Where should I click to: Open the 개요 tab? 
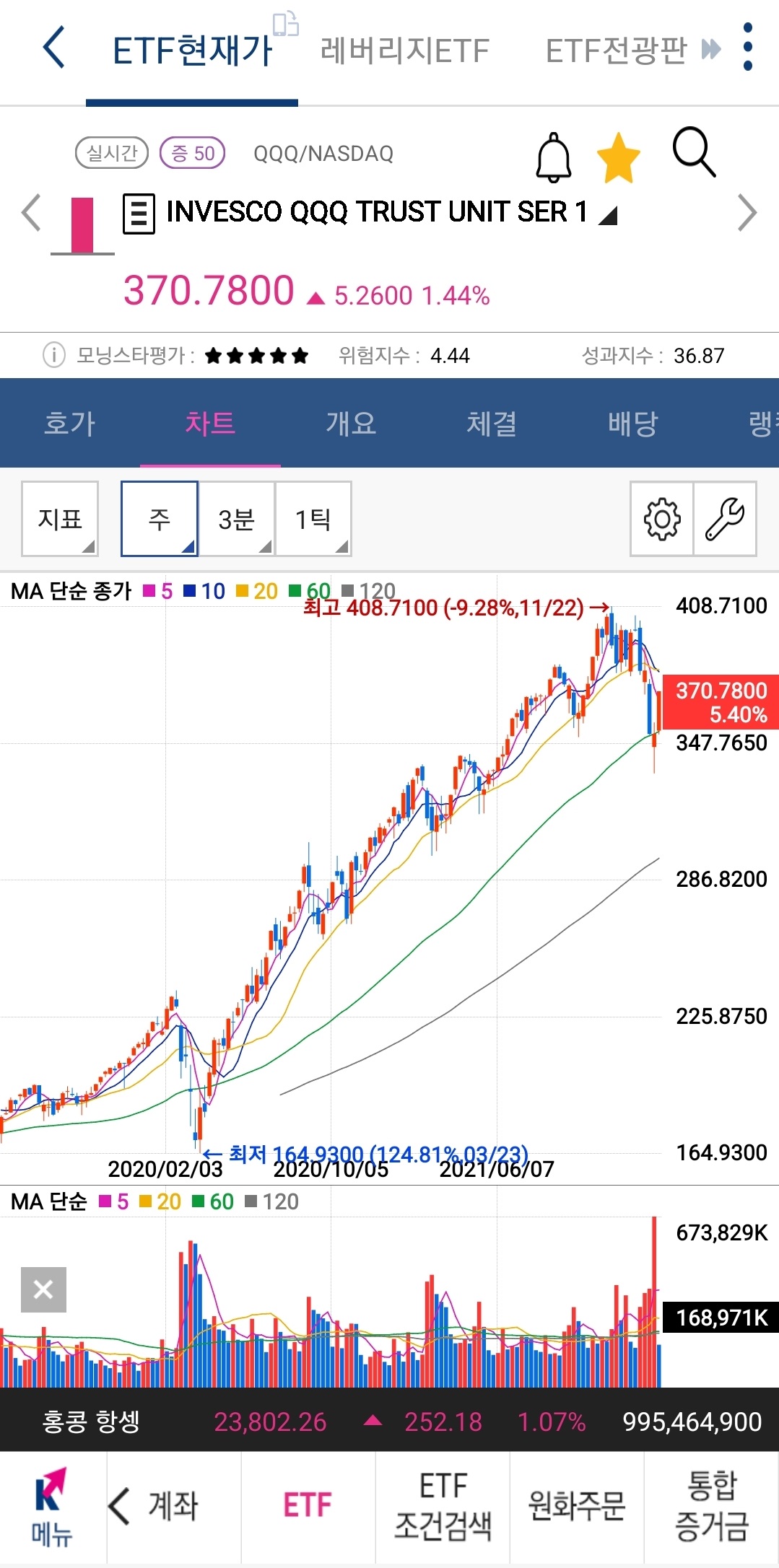351,423
